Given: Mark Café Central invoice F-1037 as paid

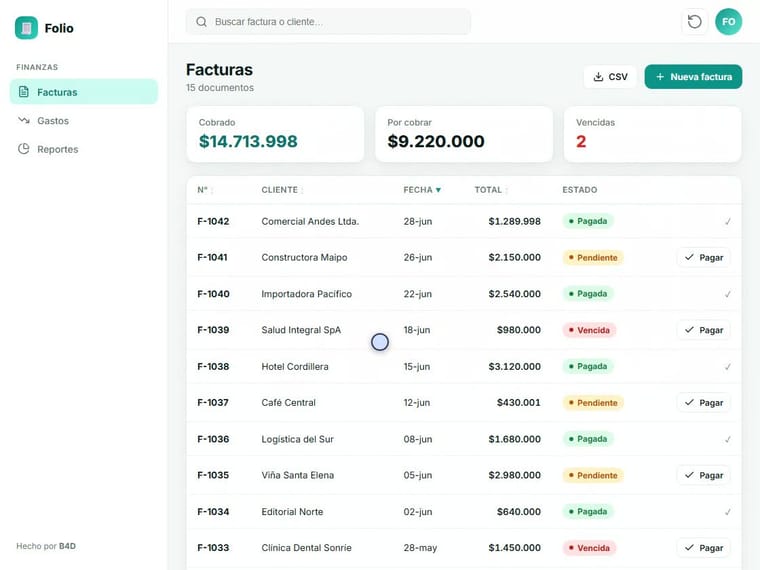Looking at the screenshot, I should [703, 403].
